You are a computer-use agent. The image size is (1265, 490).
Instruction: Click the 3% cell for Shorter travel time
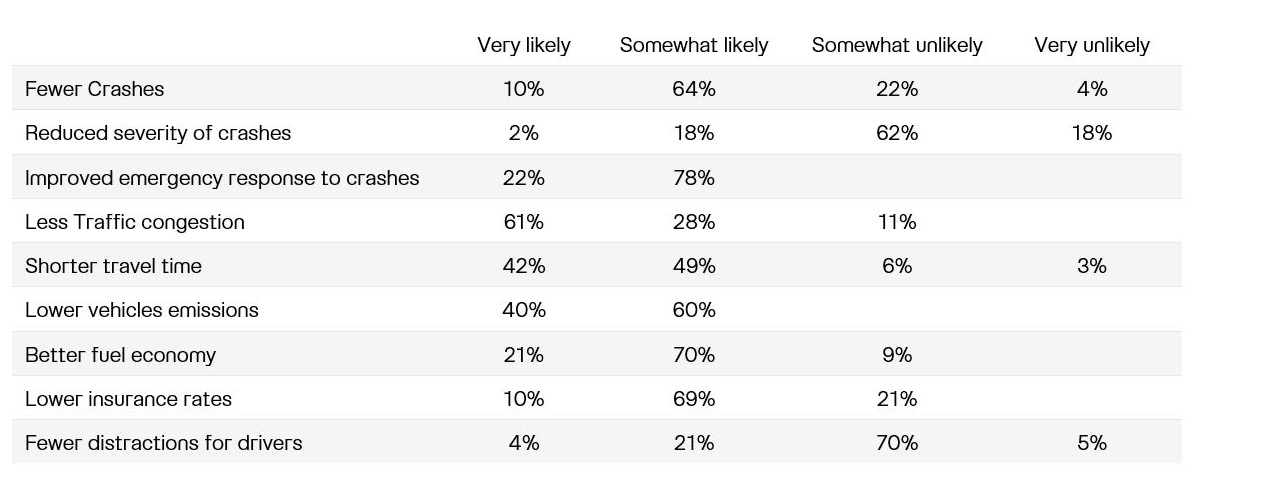(1092, 266)
